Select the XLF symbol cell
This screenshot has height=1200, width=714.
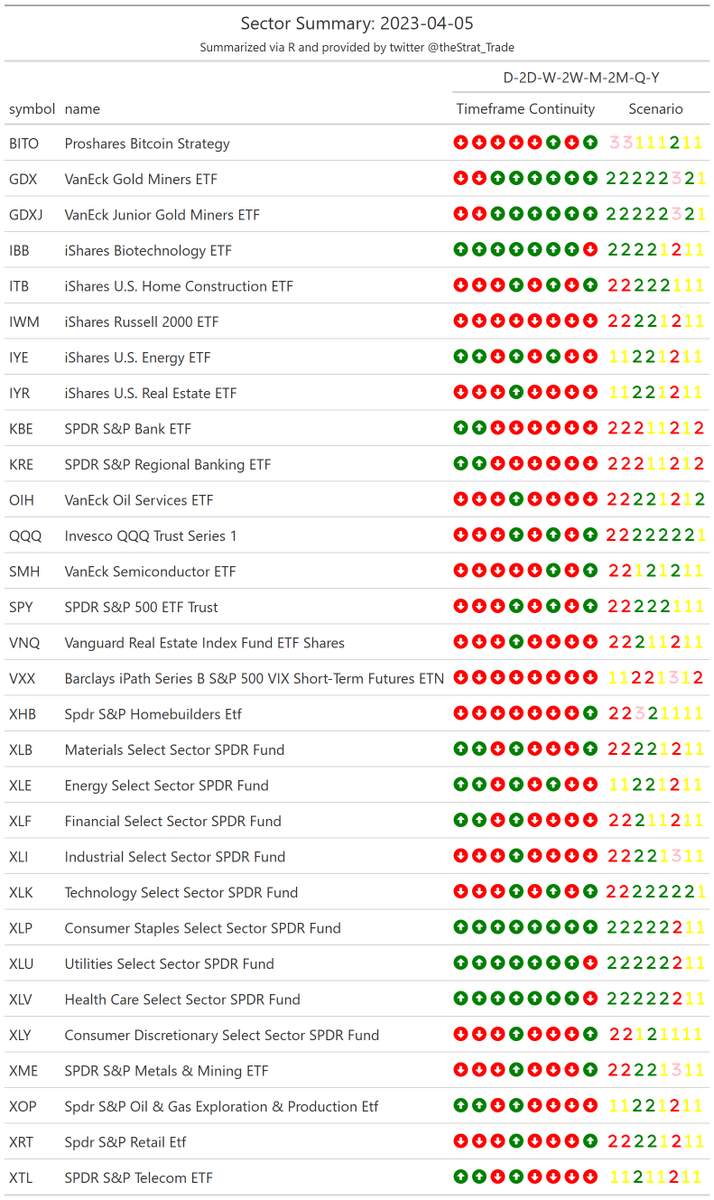pos(20,821)
